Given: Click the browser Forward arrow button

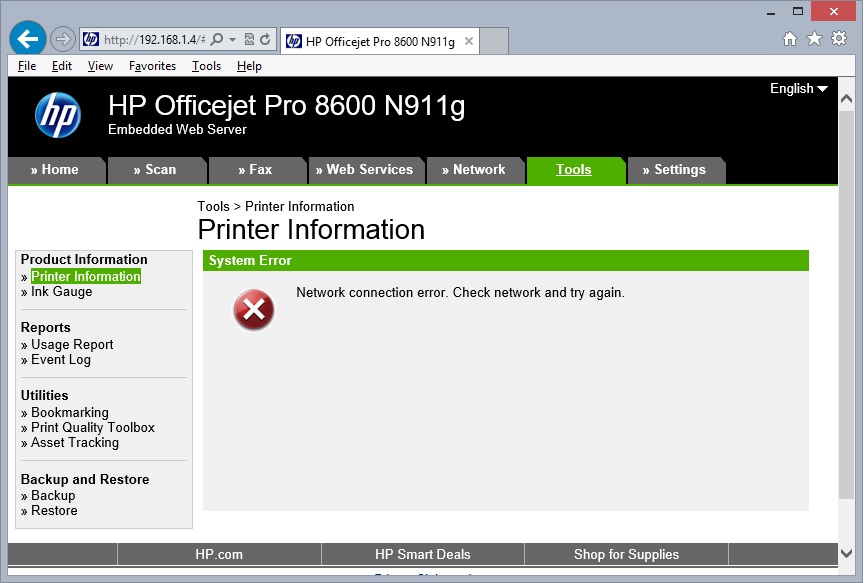Looking at the screenshot, I should pyautogui.click(x=62, y=39).
